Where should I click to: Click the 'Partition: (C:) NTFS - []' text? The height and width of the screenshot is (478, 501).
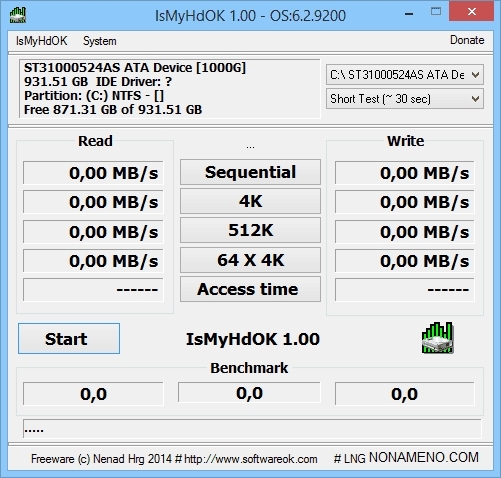coord(94,96)
